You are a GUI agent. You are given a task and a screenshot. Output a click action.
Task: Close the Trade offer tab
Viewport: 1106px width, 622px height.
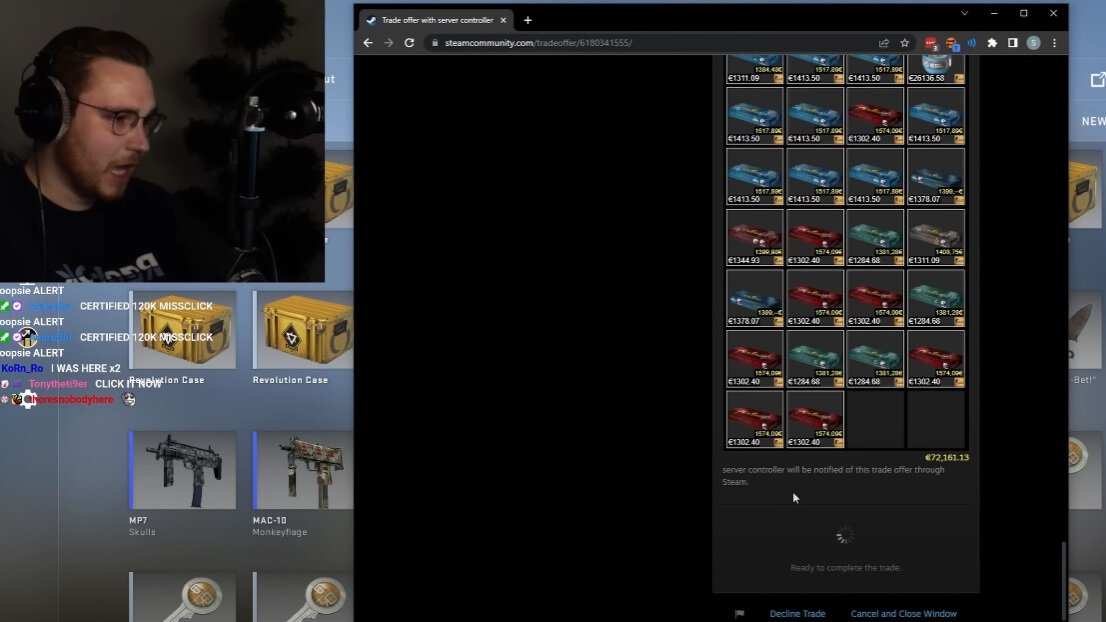coord(503,20)
